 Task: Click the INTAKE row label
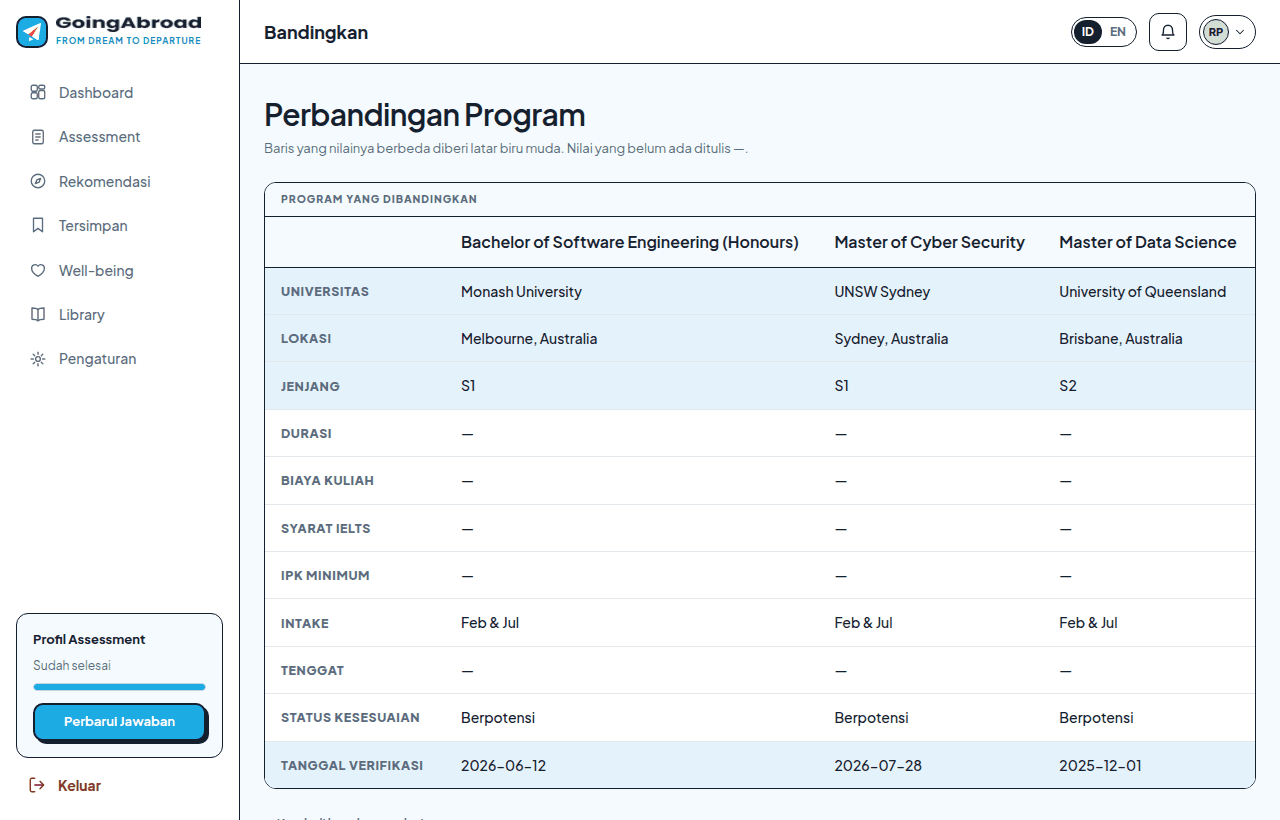click(305, 623)
